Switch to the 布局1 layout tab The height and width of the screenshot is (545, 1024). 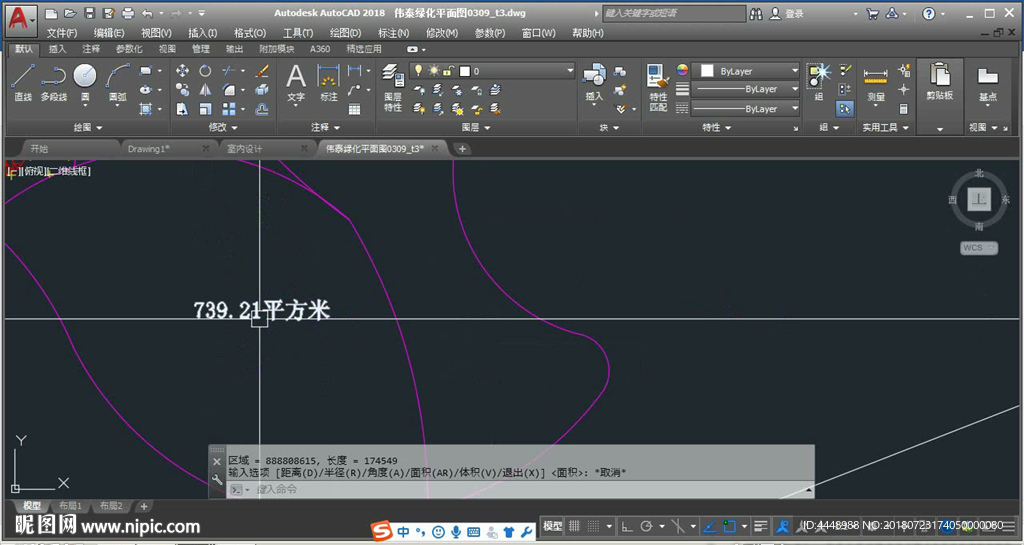point(71,506)
